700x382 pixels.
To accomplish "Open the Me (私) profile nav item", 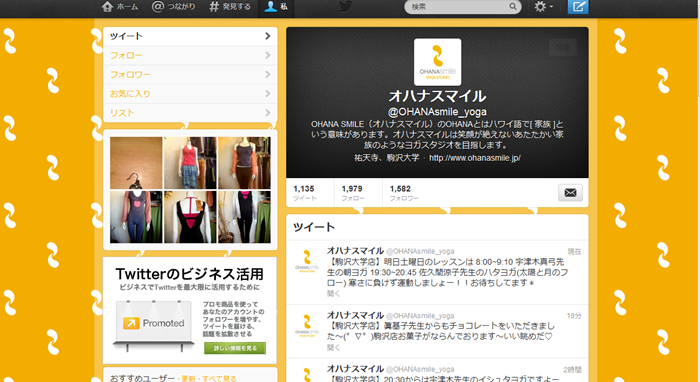I will (276, 7).
